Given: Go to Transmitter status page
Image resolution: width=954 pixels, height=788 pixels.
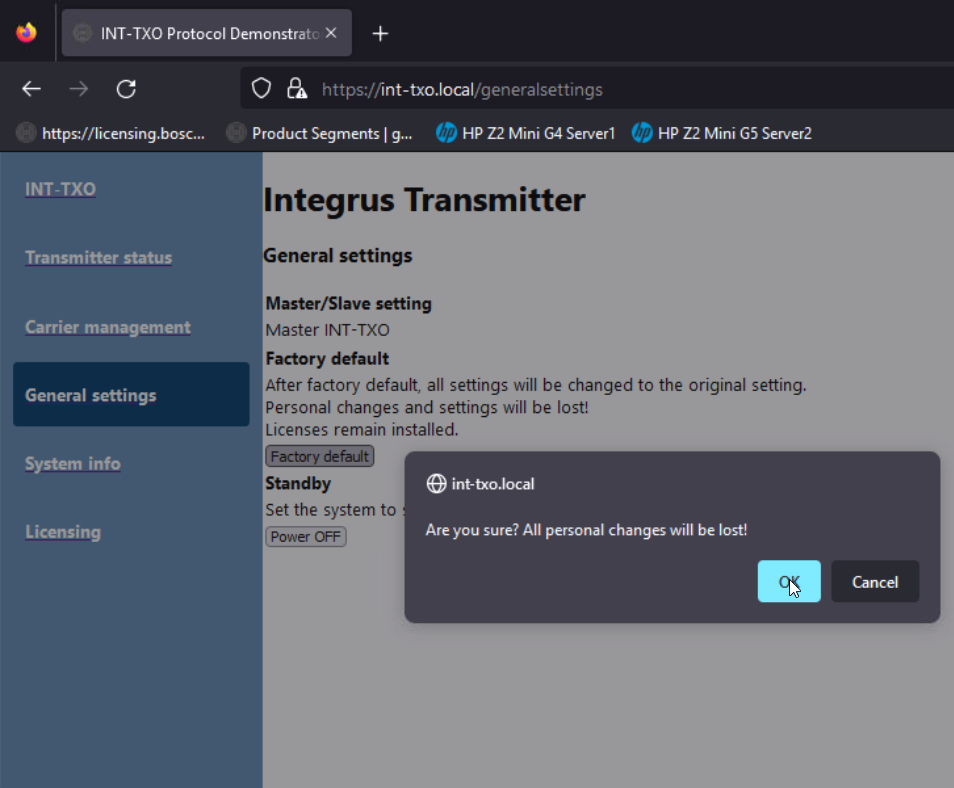Looking at the screenshot, I should tap(98, 257).
